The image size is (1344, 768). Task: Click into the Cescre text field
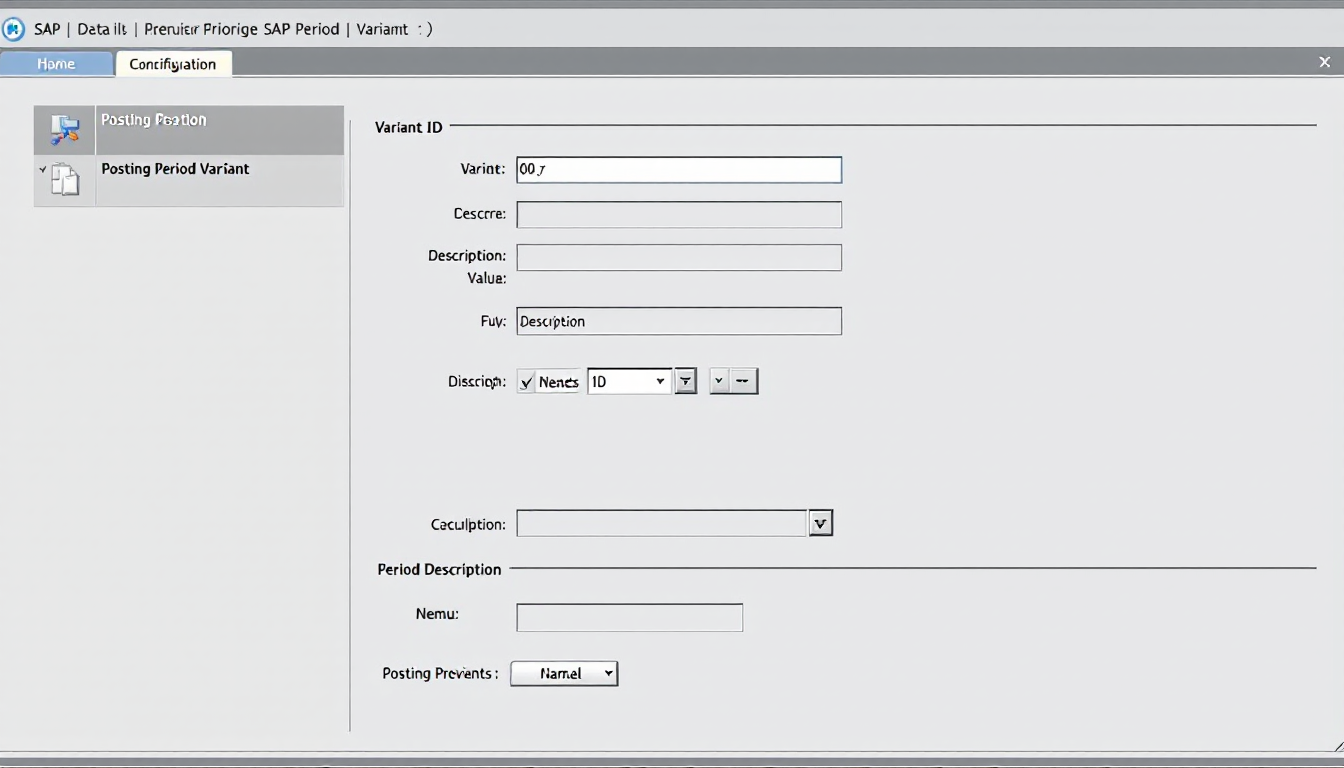pyautogui.click(x=679, y=215)
